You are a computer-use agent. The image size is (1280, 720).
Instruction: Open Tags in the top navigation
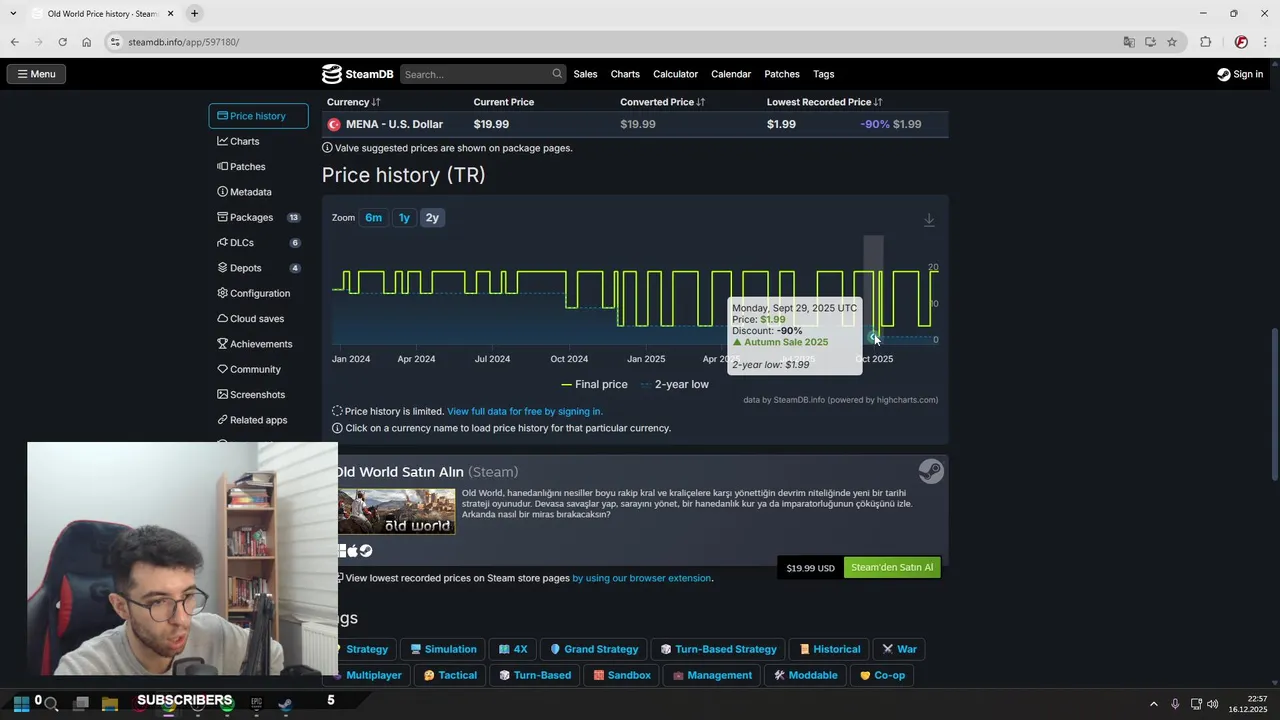[x=824, y=74]
